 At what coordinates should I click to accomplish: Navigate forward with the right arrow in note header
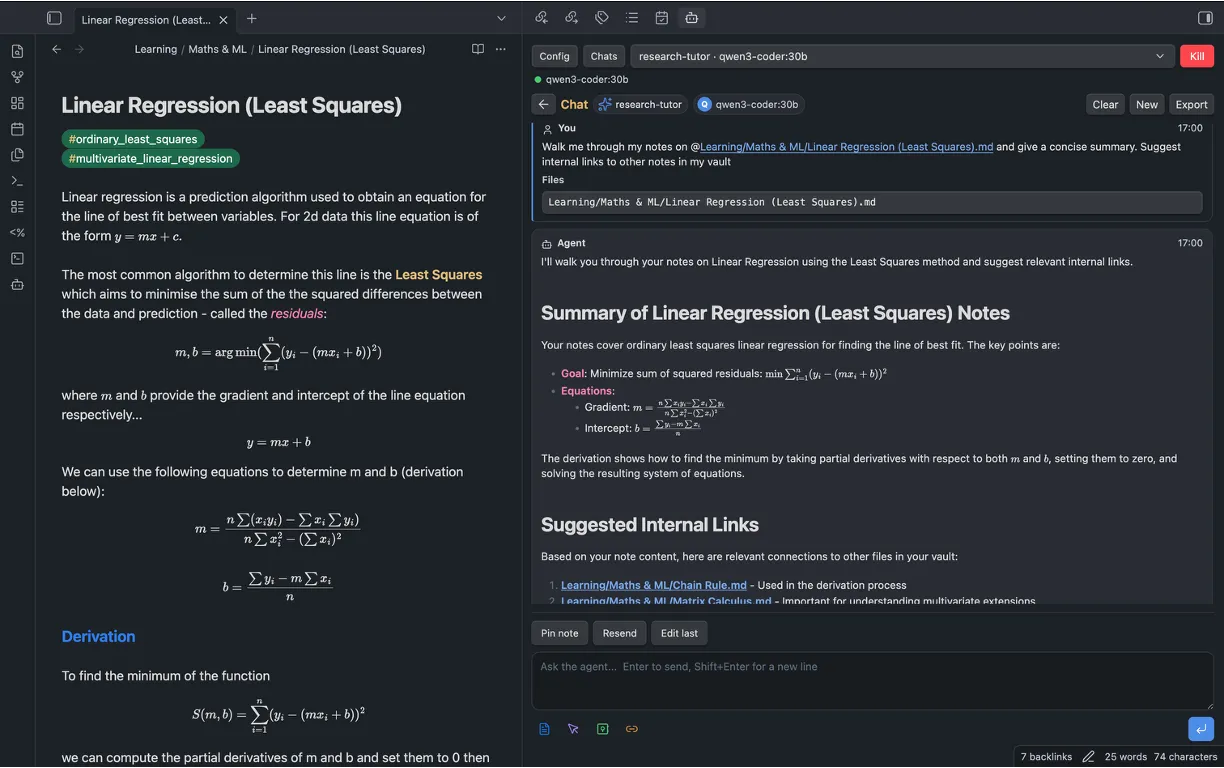(80, 49)
